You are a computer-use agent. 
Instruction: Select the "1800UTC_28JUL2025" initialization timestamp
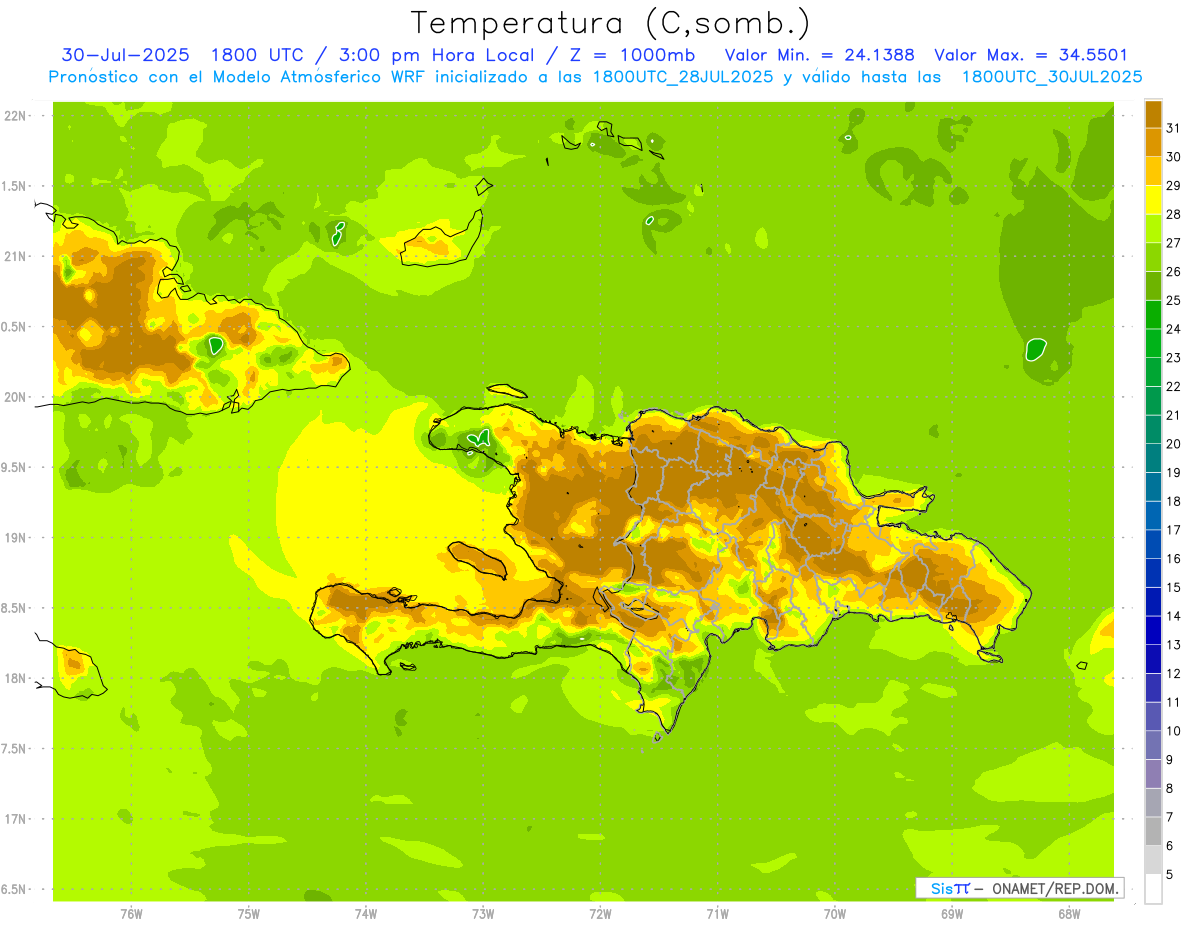pyautogui.click(x=683, y=76)
